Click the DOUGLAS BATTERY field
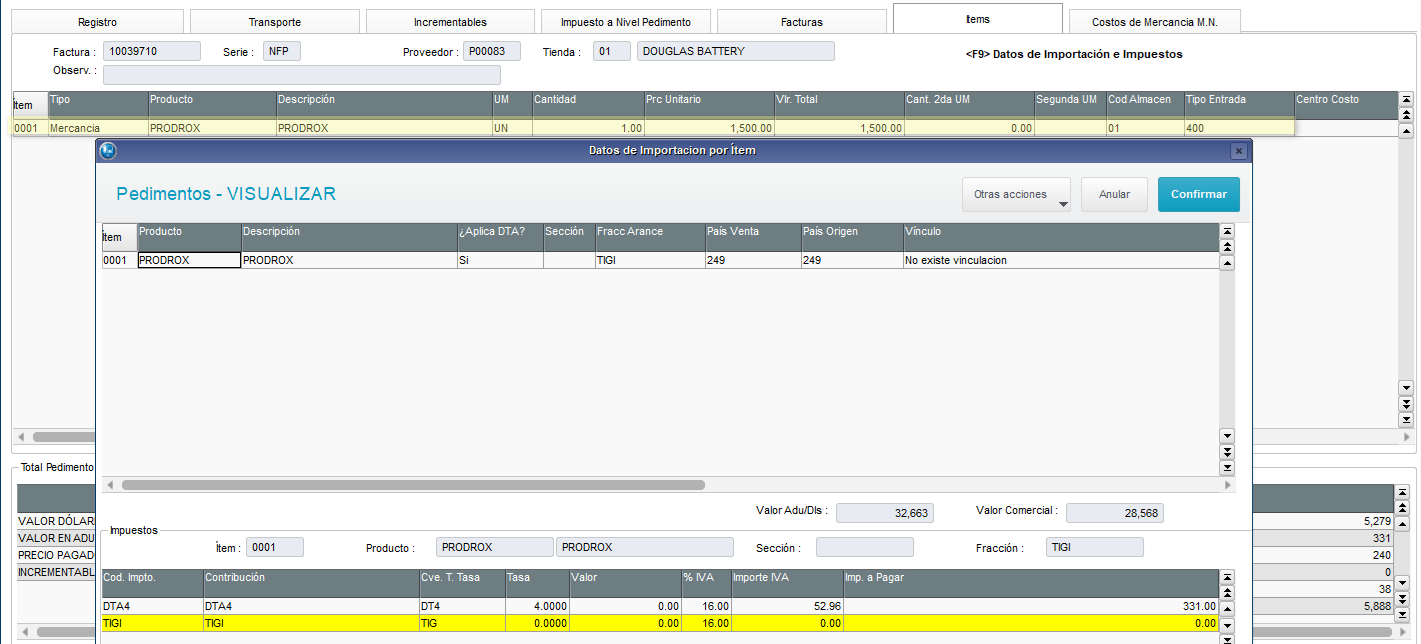Screen dimensions: 1421x644 click(x=736, y=51)
